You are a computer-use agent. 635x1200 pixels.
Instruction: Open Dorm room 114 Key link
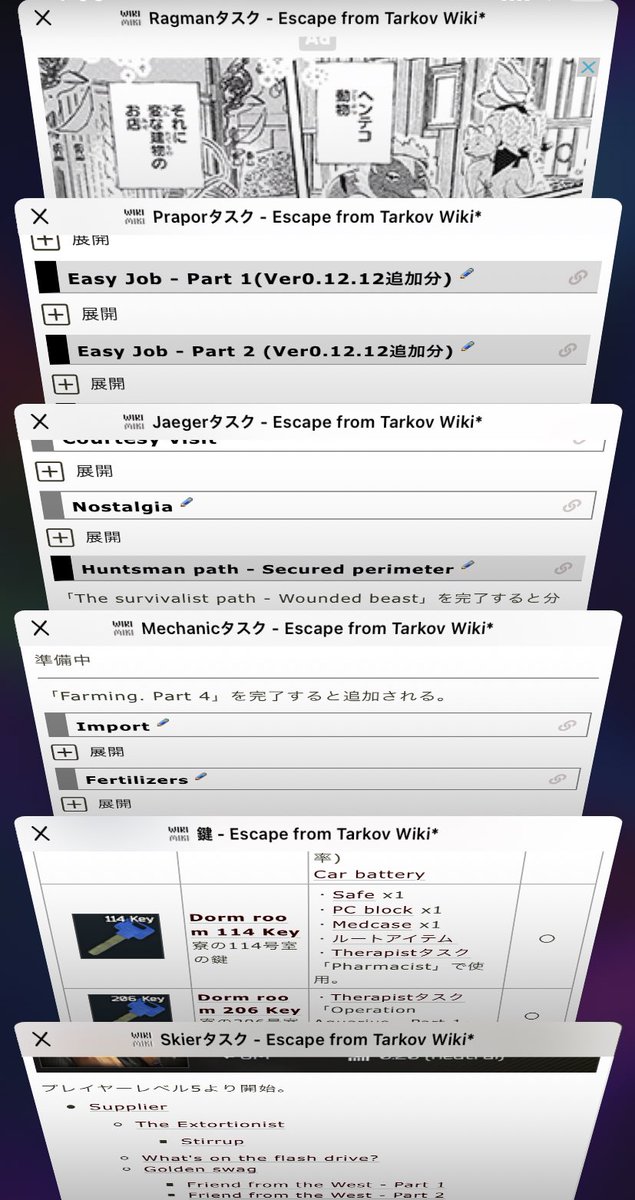coord(245,924)
